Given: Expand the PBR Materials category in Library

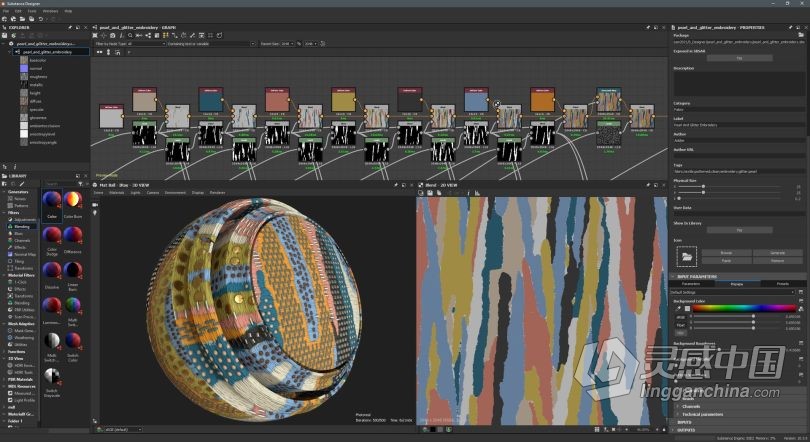Looking at the screenshot, I should 4,380.
